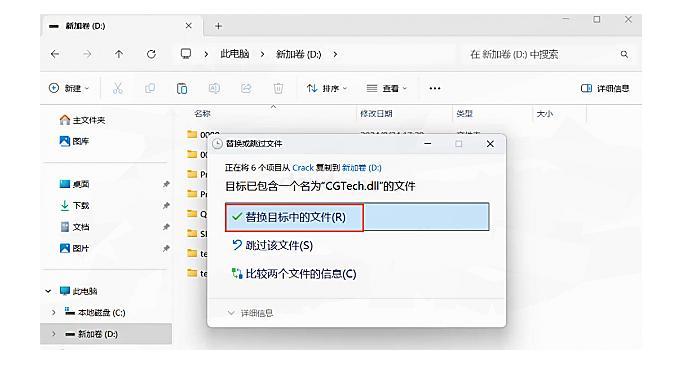Open 图库 in the navigation pane
The height and width of the screenshot is (365, 682).
click(74, 141)
